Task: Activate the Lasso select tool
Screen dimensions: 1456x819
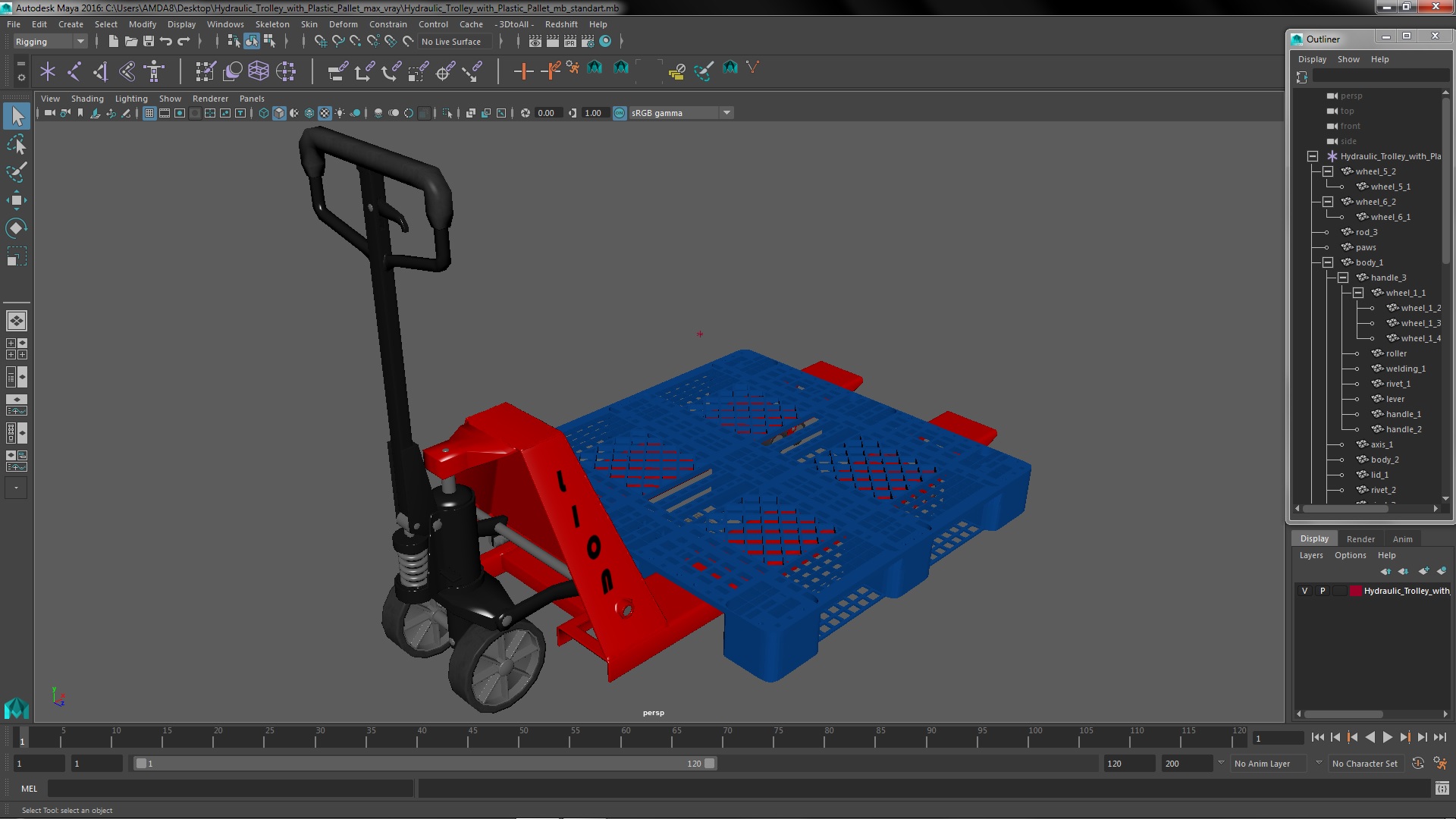Action: pyautogui.click(x=17, y=144)
